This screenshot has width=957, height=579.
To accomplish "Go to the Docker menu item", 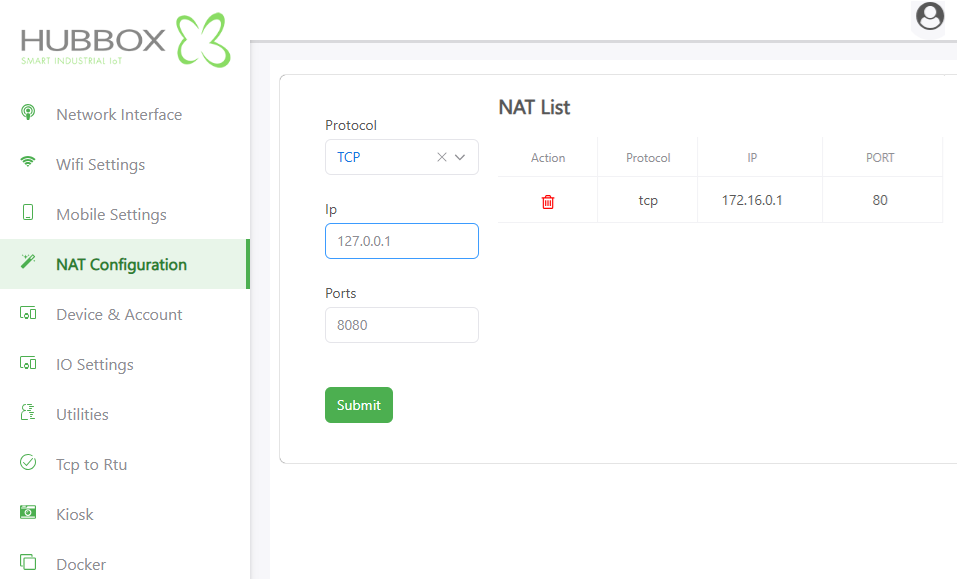I will (81, 564).
